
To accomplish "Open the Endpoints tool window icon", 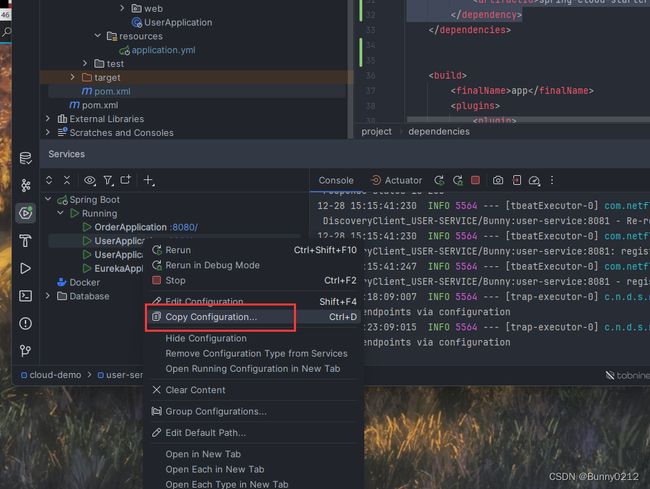I will 25,185.
